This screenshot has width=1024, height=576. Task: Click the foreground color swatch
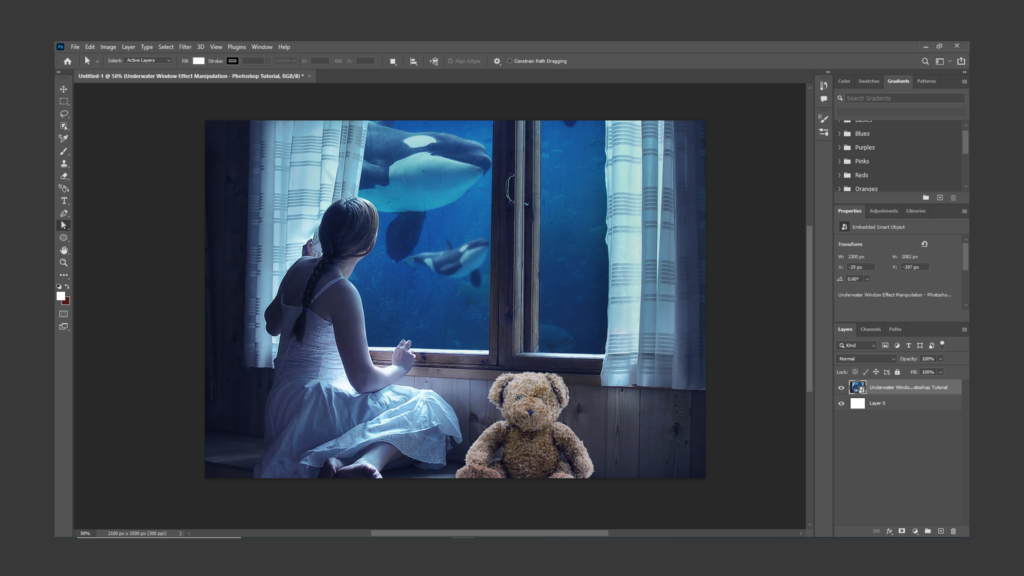coord(61,296)
